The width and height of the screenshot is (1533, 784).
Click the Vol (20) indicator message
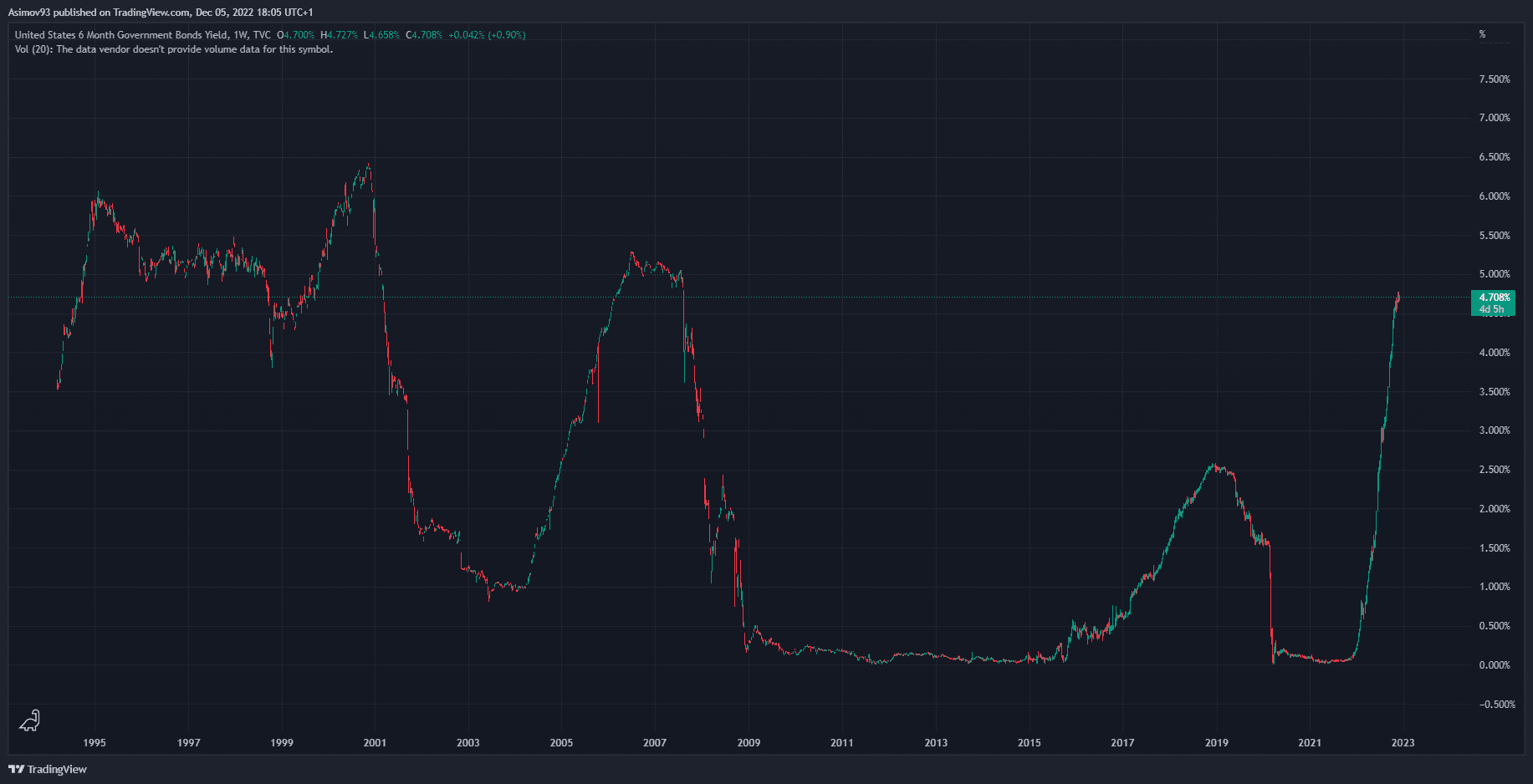[x=174, y=49]
